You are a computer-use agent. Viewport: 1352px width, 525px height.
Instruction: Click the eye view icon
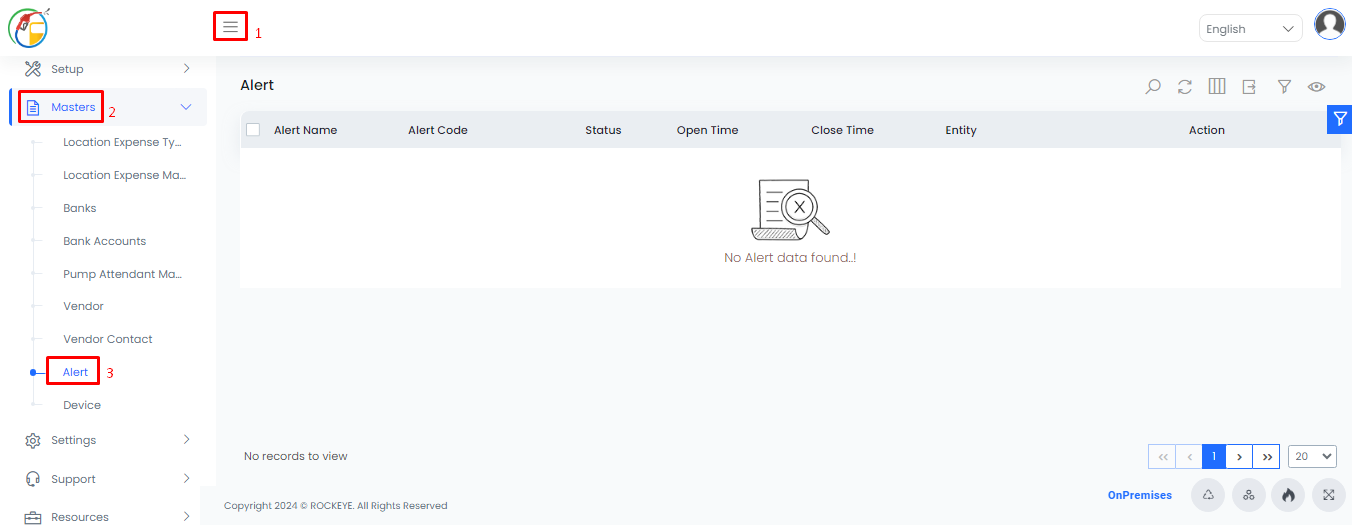coord(1317,87)
